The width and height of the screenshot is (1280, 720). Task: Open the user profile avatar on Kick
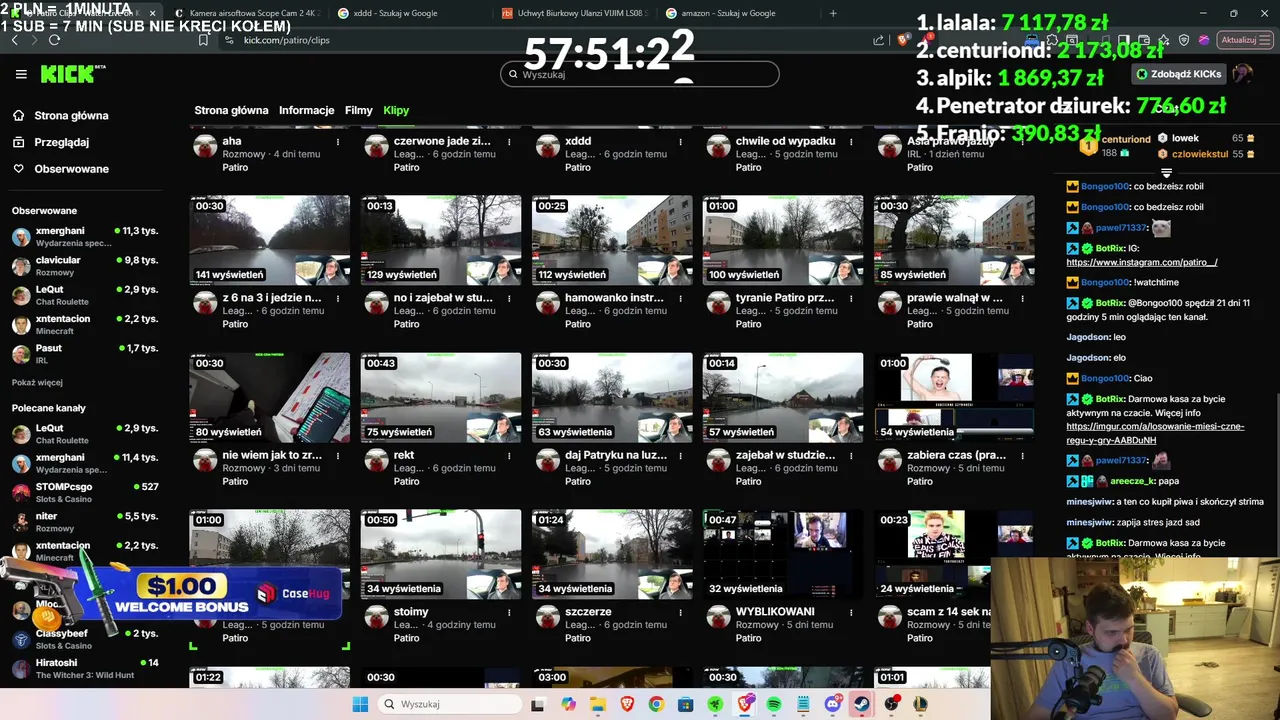[x=1242, y=74]
